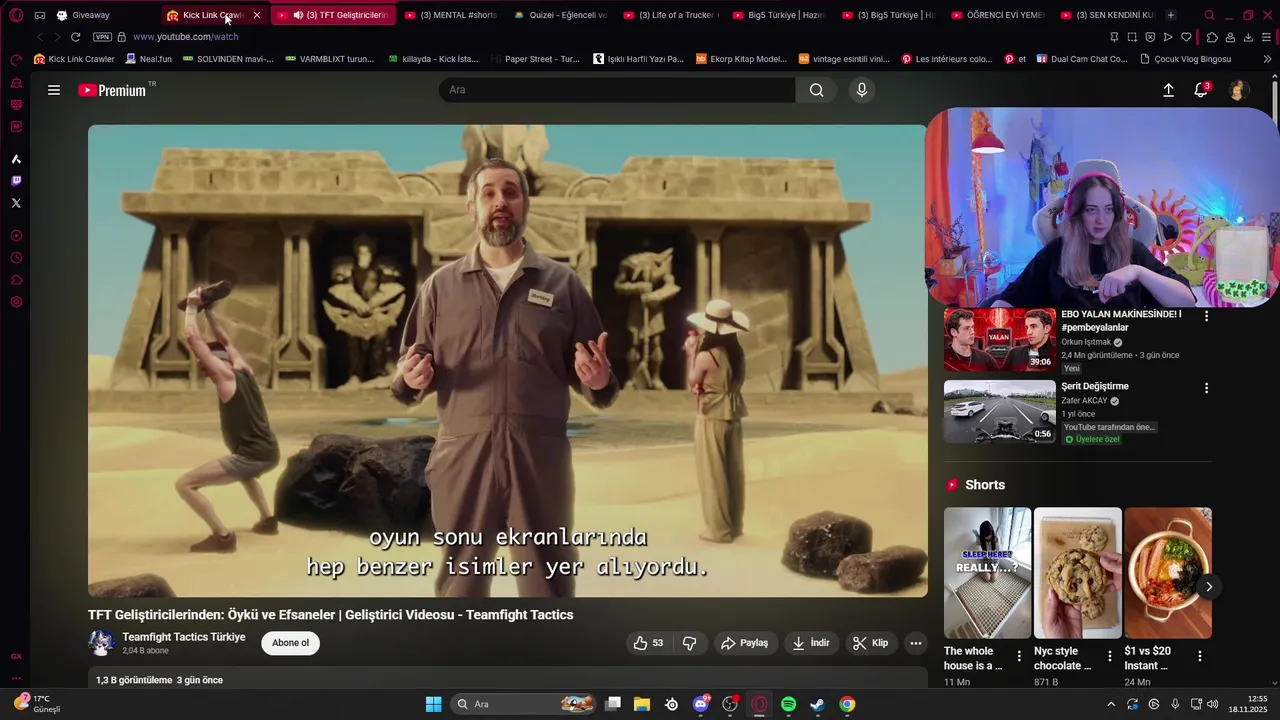The width and height of the screenshot is (1280, 720).
Task: Open options for '$1 vs $20' short
Action: click(x=1200, y=656)
